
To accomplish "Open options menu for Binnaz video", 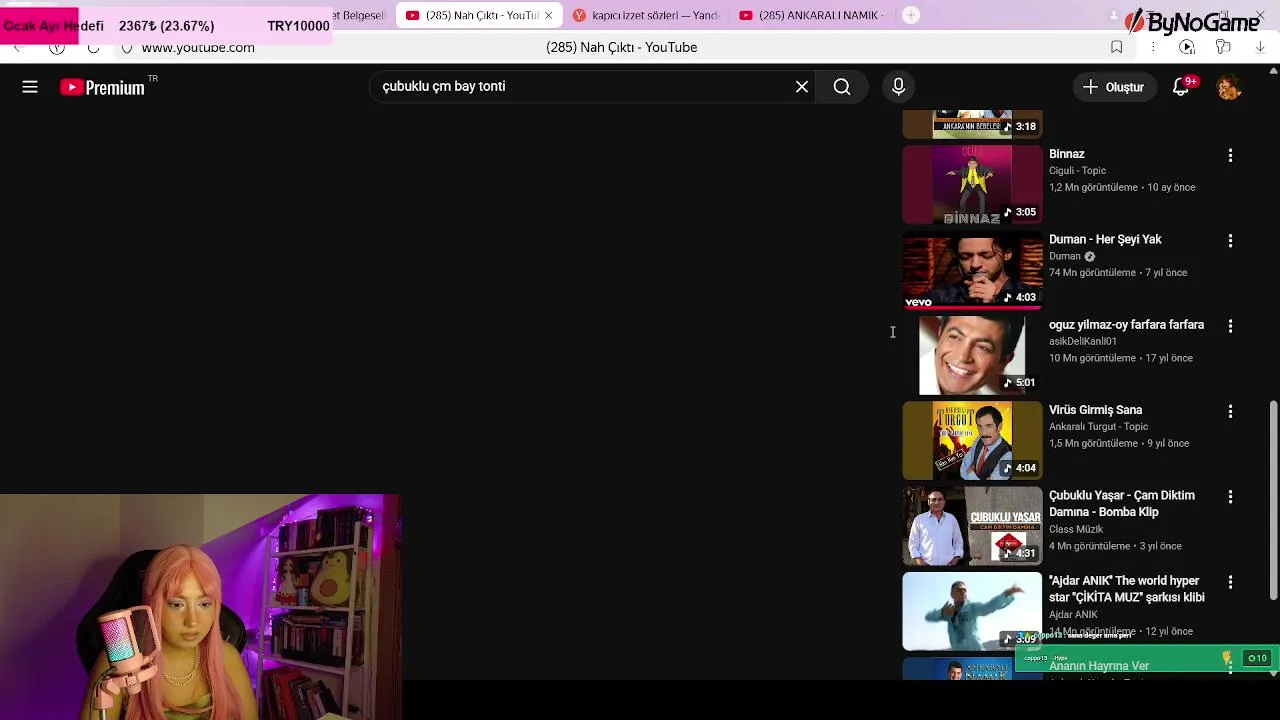I will [1230, 155].
